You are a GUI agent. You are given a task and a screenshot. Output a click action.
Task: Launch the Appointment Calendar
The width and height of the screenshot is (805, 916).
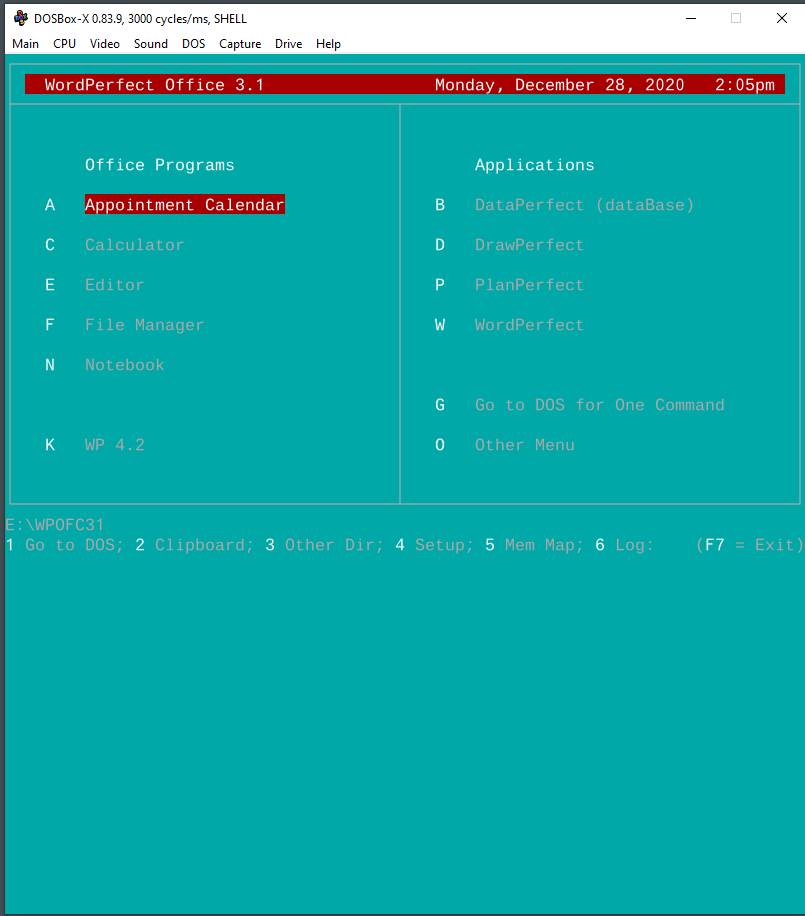point(184,204)
